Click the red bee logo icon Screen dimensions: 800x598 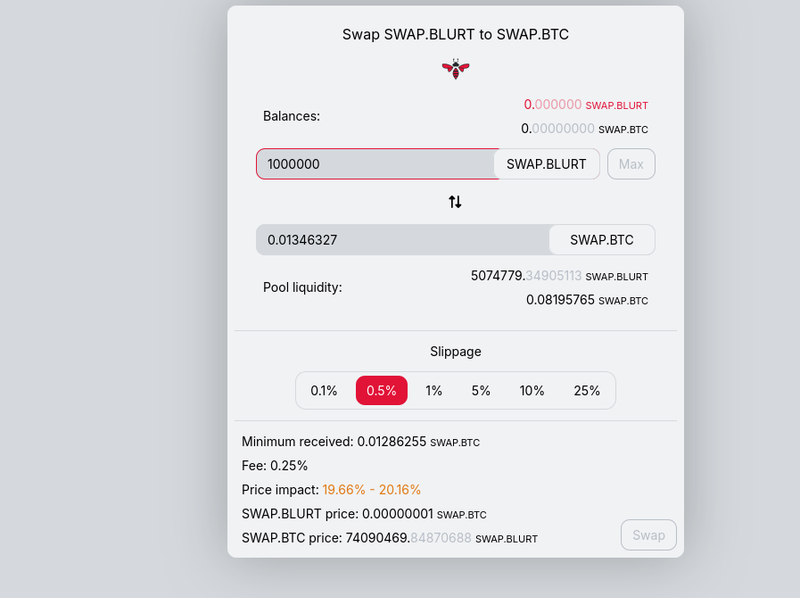coord(455,69)
